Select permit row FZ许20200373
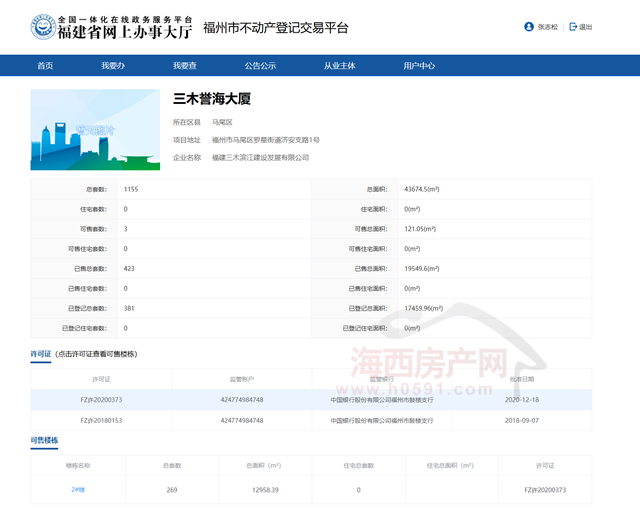This screenshot has width=640, height=515. pyautogui.click(x=101, y=400)
